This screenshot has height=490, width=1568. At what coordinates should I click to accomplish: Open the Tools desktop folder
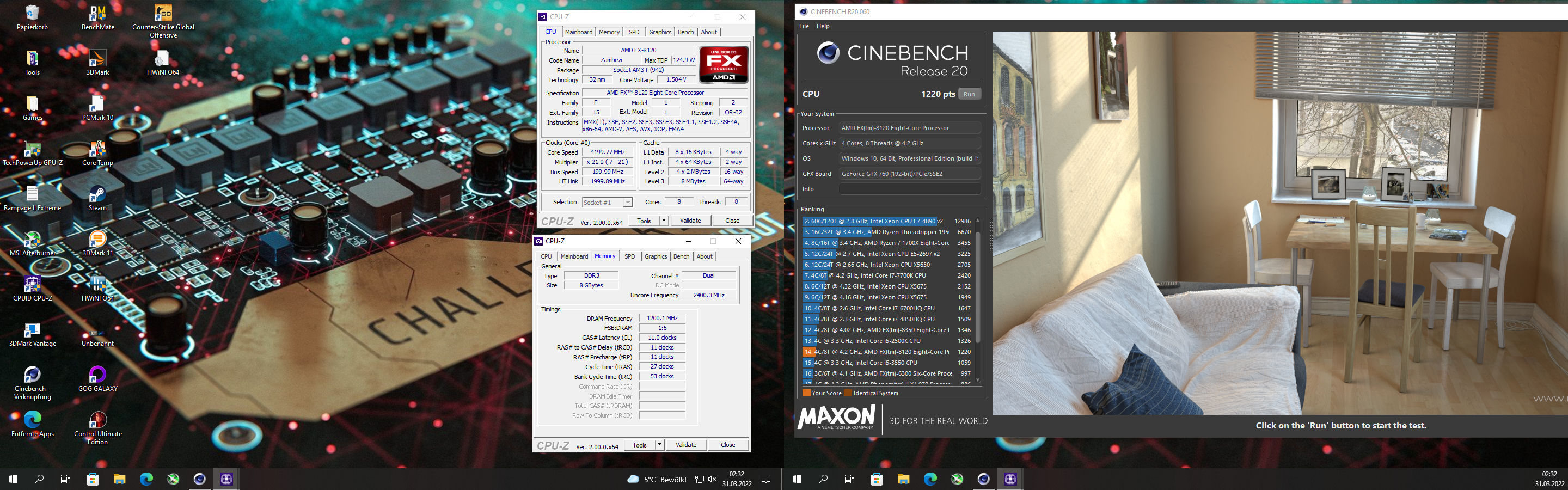tap(32, 63)
